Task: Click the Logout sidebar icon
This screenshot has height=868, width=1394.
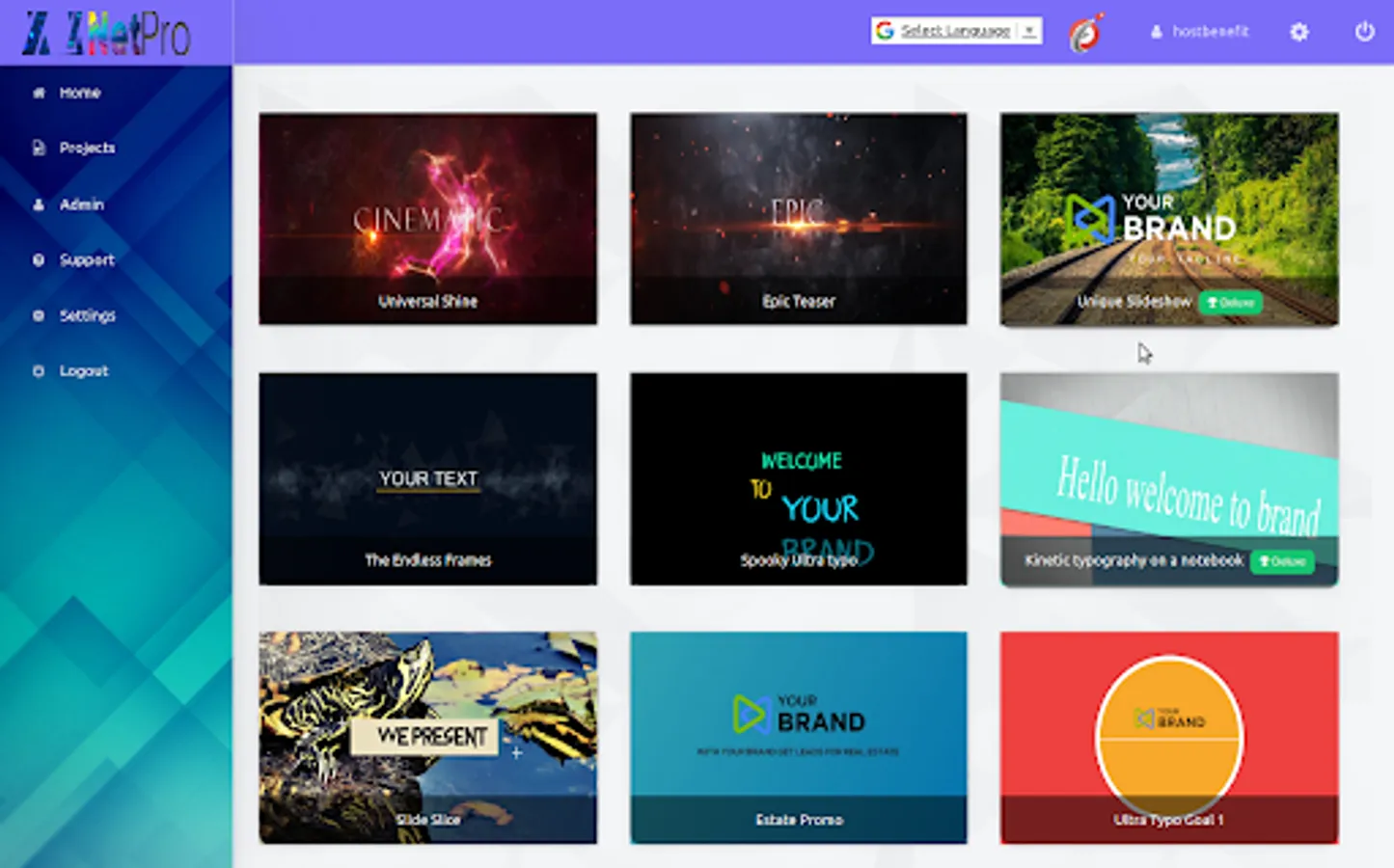Action: tap(39, 370)
